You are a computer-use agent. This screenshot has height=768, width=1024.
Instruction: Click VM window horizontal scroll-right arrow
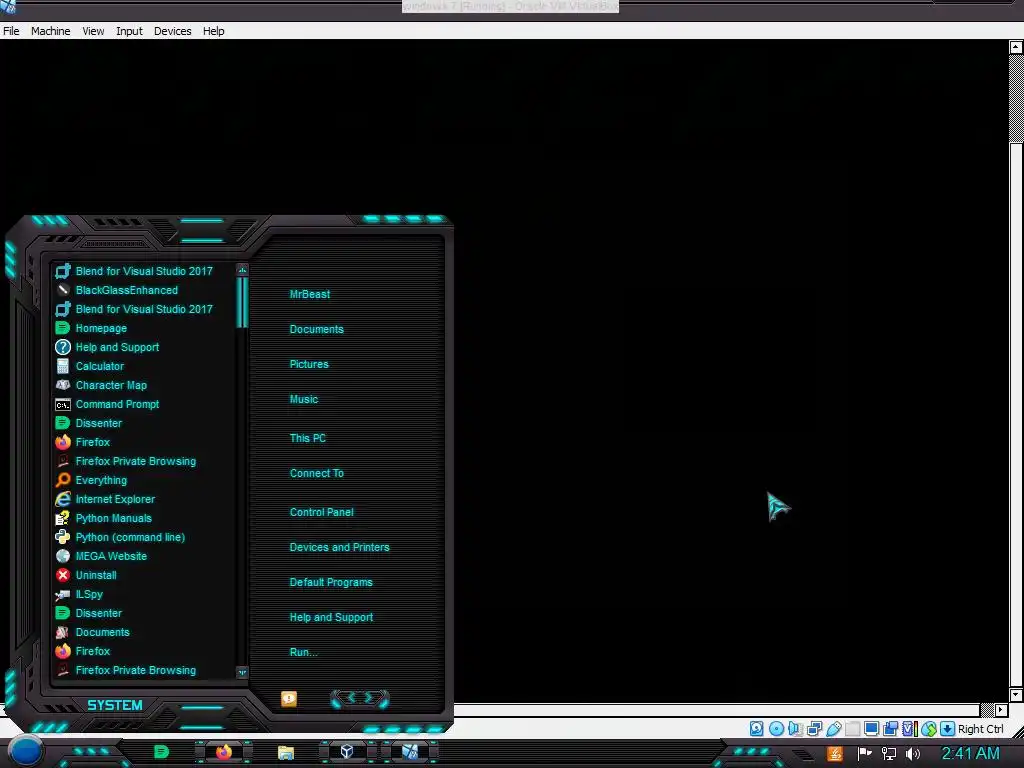click(1000, 709)
